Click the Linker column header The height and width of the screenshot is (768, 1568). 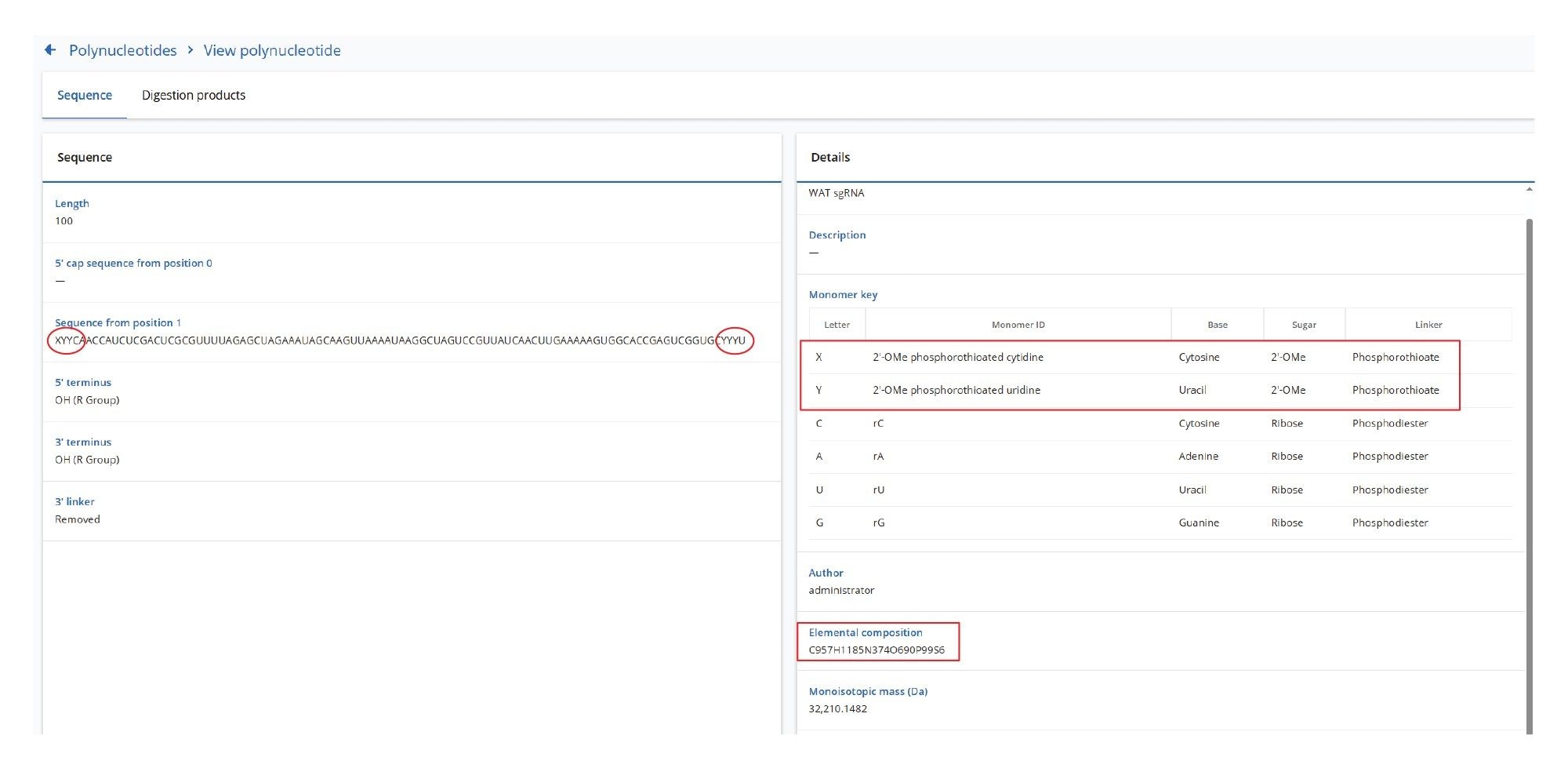[1428, 325]
